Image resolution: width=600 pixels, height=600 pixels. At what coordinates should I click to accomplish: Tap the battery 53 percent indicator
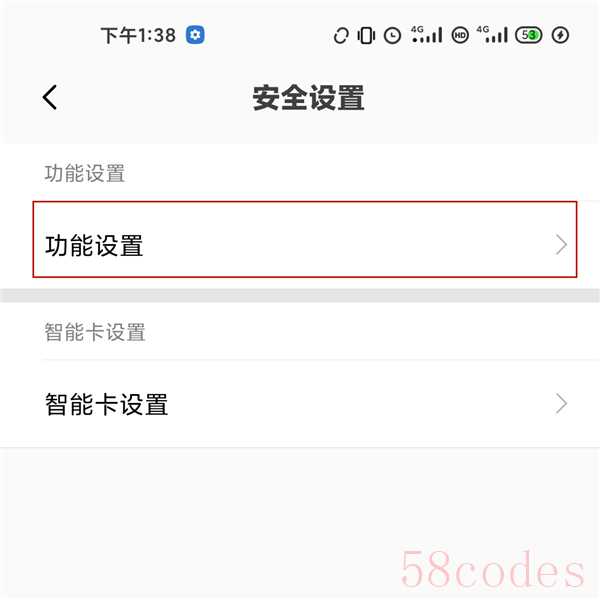[528, 35]
